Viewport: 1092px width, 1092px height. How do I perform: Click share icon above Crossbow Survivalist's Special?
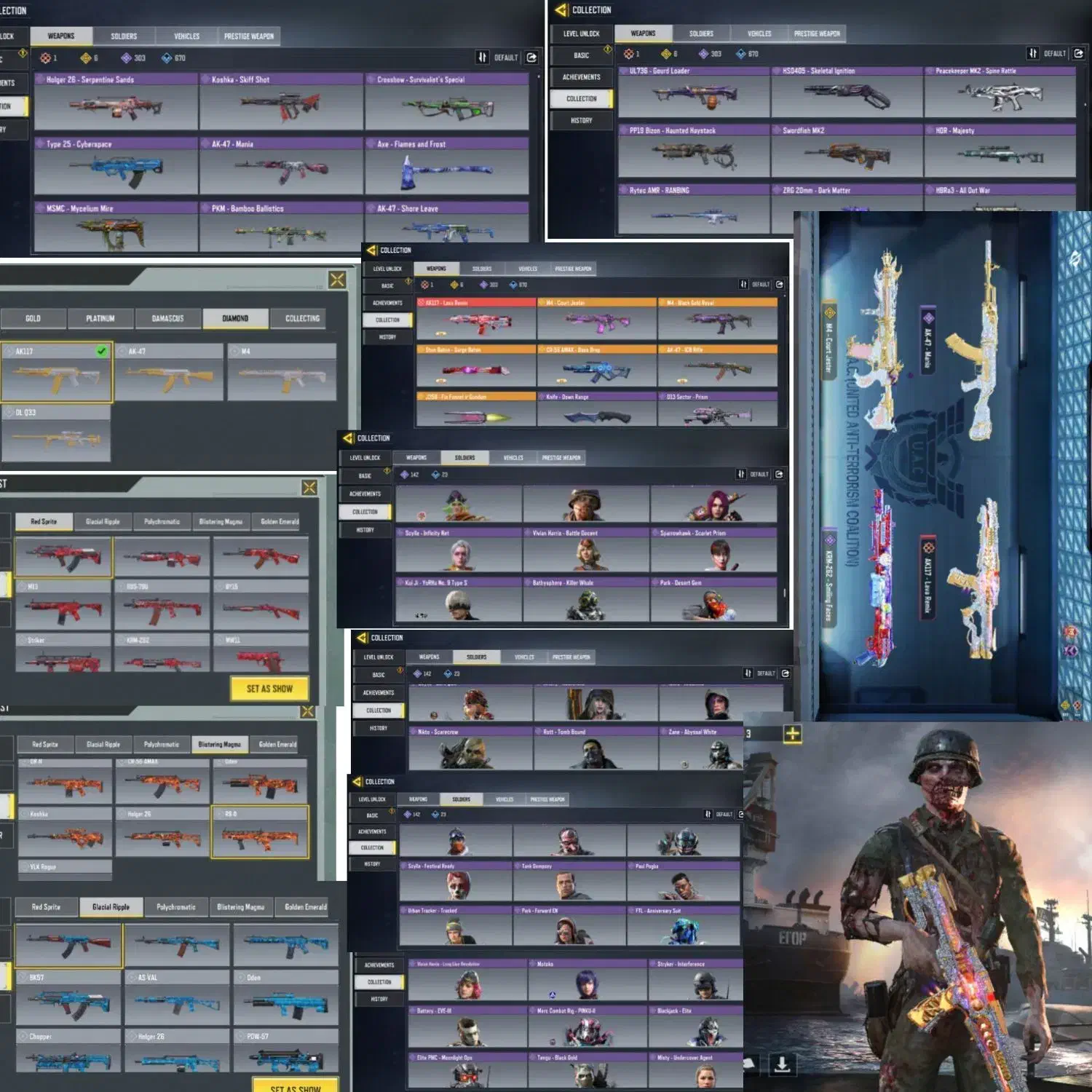coord(532,58)
